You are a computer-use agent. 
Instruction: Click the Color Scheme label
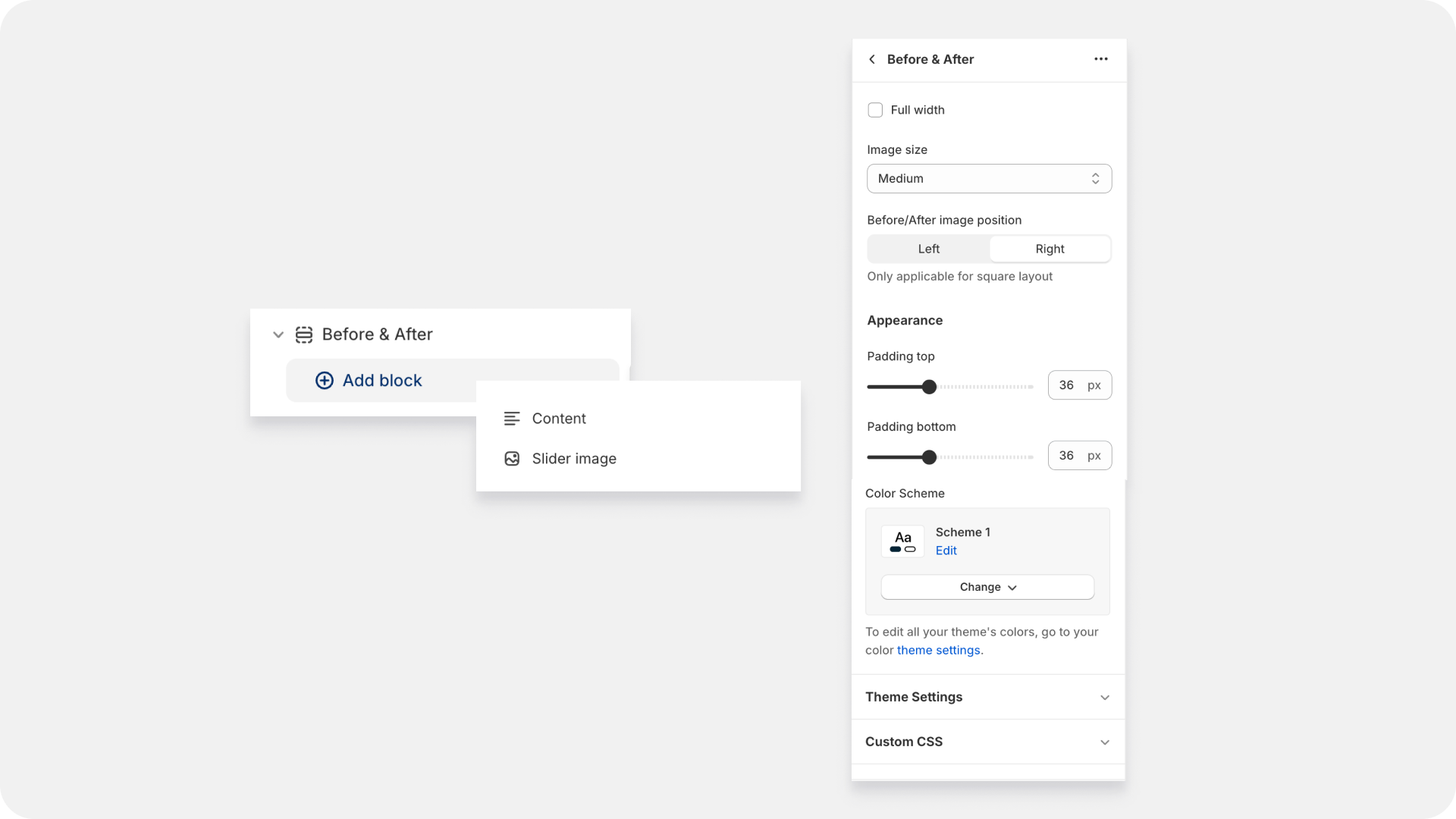tap(905, 494)
